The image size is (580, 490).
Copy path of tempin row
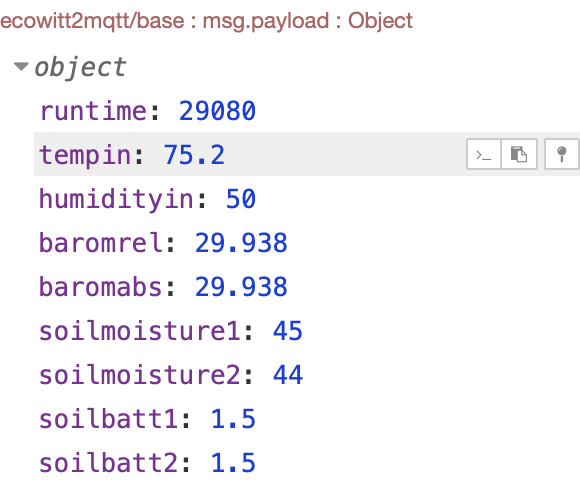483,154
